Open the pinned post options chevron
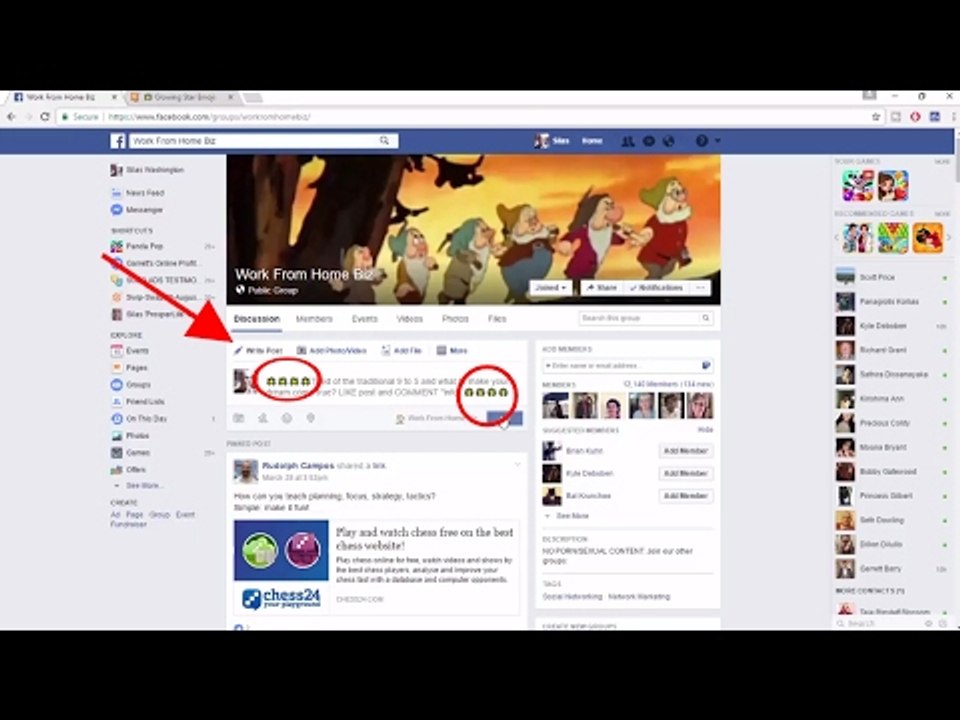960x720 pixels. tap(517, 465)
